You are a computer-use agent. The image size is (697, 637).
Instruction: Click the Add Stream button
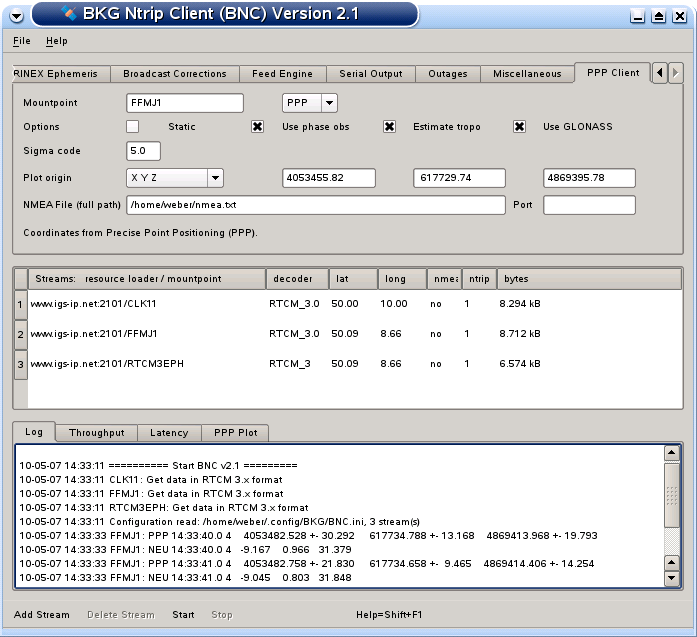tap(42, 614)
